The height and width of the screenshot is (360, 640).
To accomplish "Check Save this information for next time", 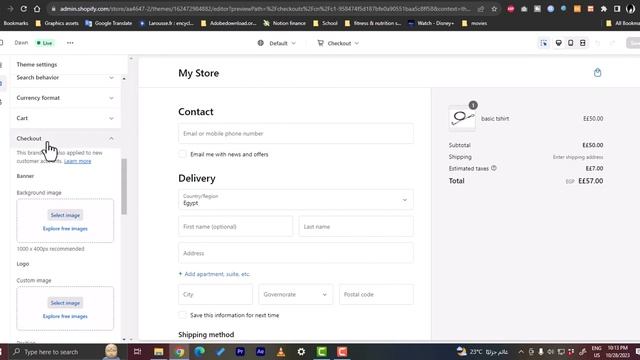I will 182,315.
